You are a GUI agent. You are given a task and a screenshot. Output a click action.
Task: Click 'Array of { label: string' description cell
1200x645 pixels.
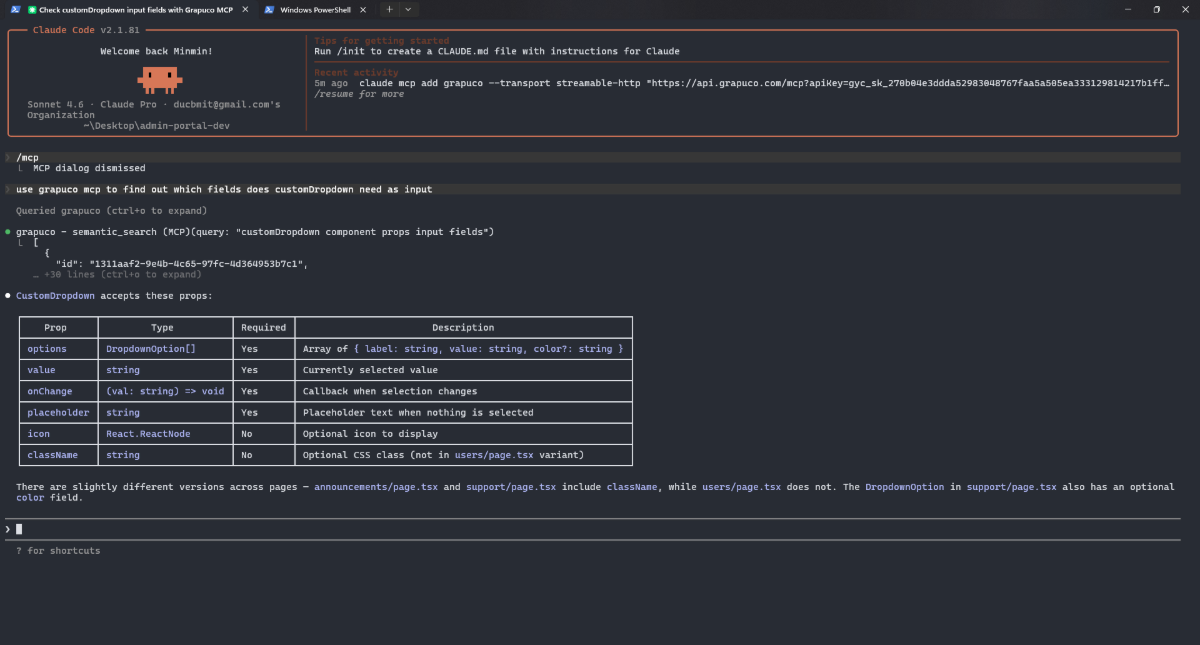tap(463, 349)
